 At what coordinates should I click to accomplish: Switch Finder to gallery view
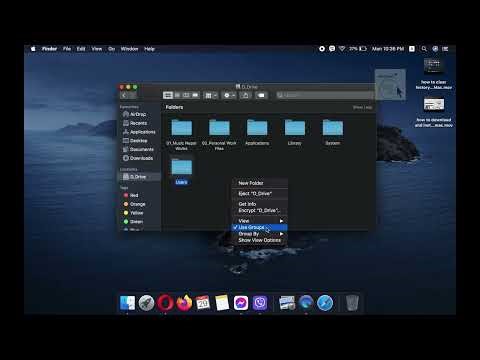195,95
